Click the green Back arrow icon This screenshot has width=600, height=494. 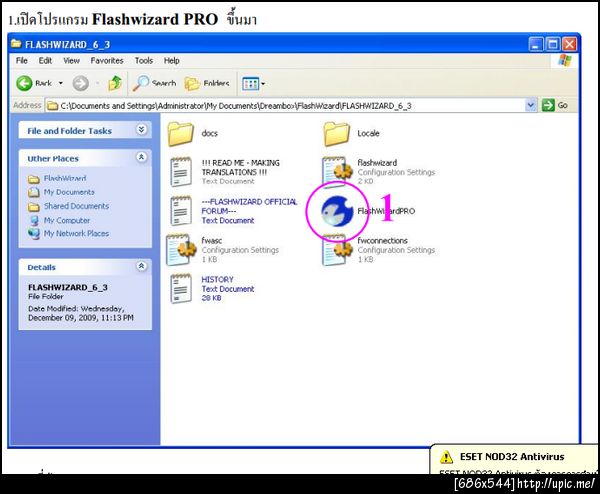[x=24, y=83]
